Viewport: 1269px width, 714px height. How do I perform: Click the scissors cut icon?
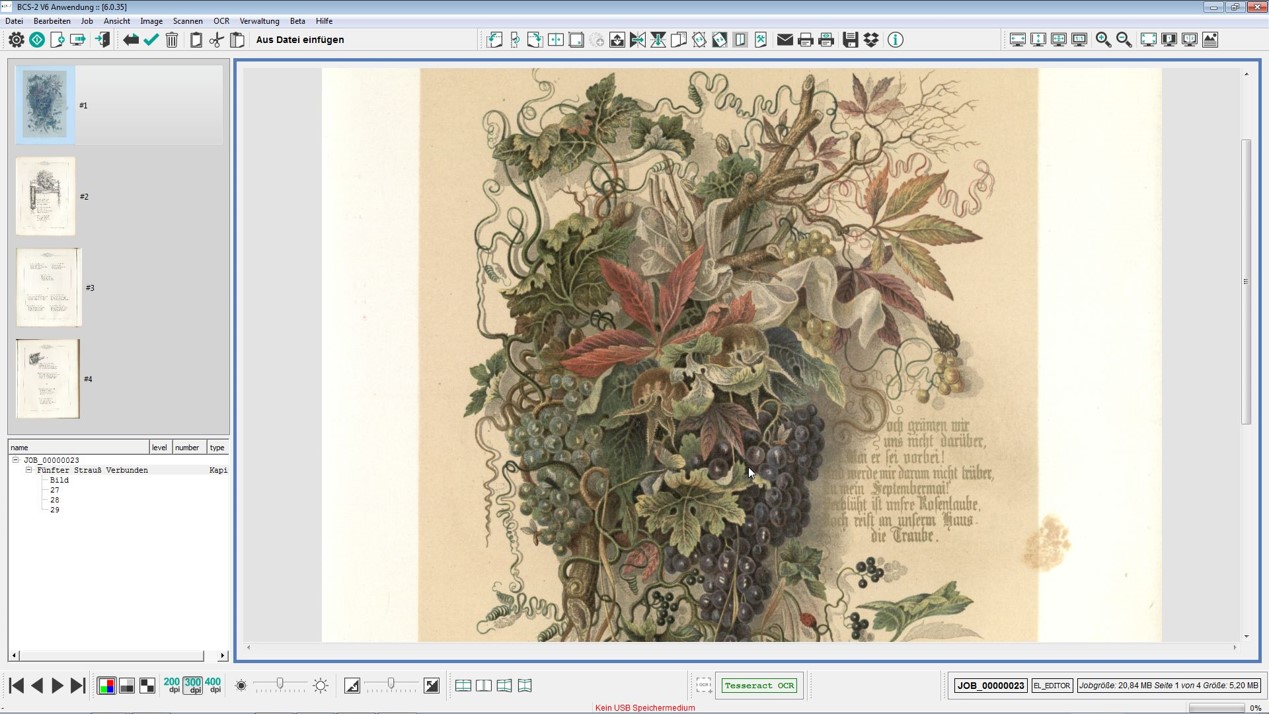(217, 40)
